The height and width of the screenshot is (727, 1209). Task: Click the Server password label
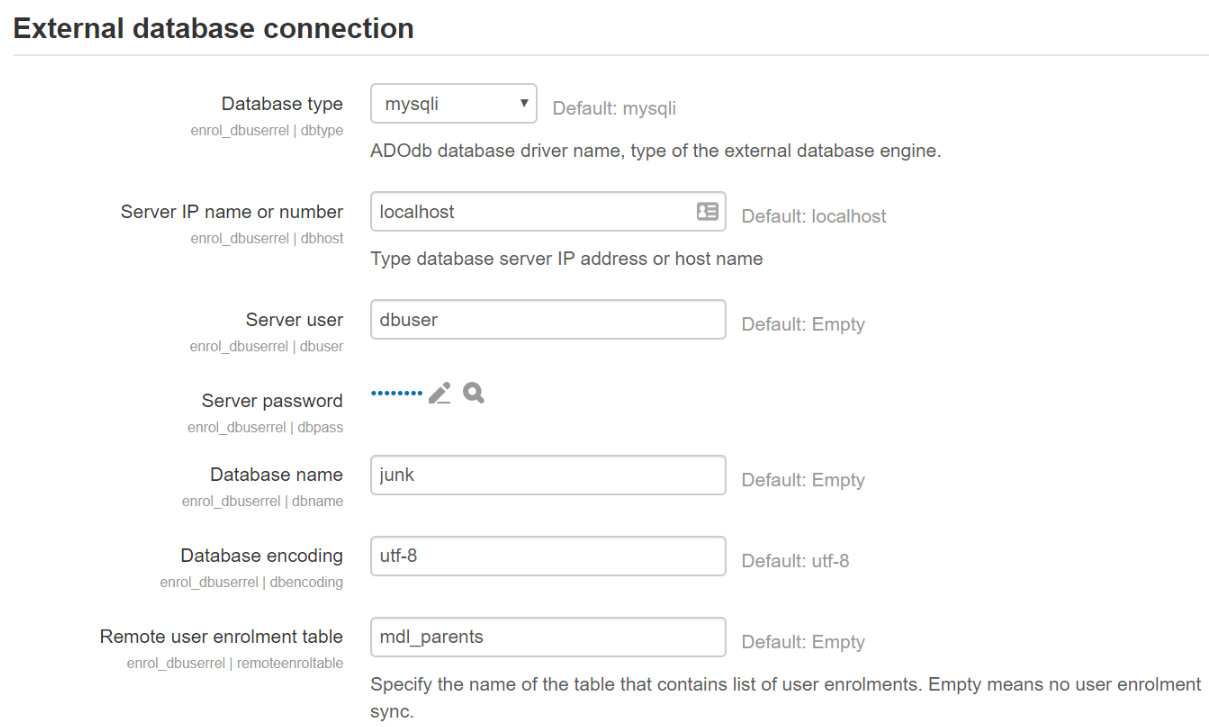tap(272, 401)
